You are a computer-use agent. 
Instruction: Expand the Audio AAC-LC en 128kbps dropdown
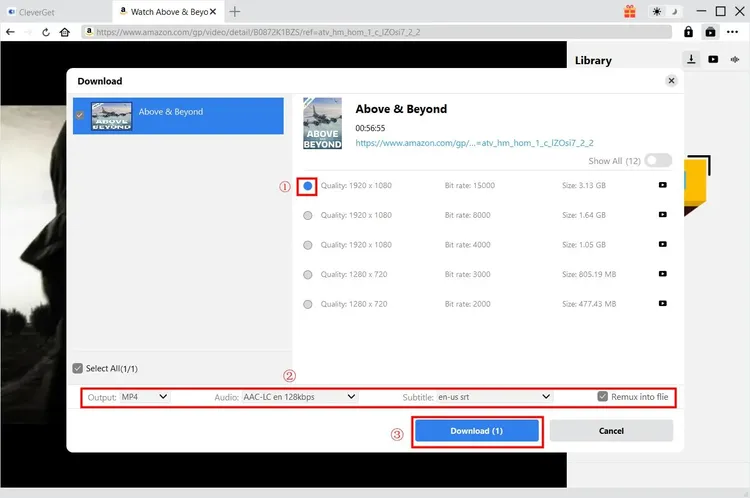click(x=299, y=397)
